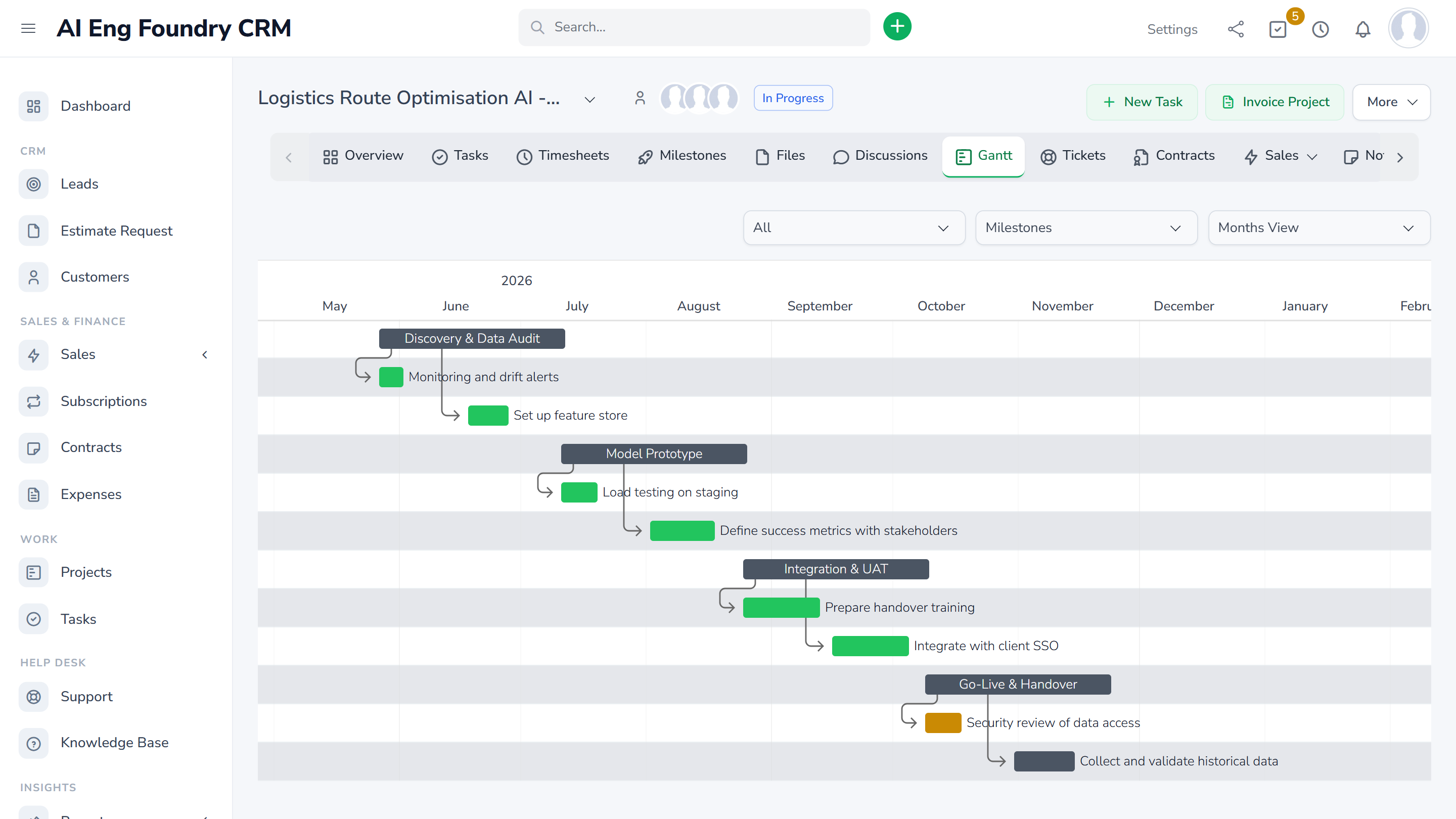The image size is (1456, 819).
Task: Open the to-do checklist icon with badge
Action: [x=1278, y=29]
